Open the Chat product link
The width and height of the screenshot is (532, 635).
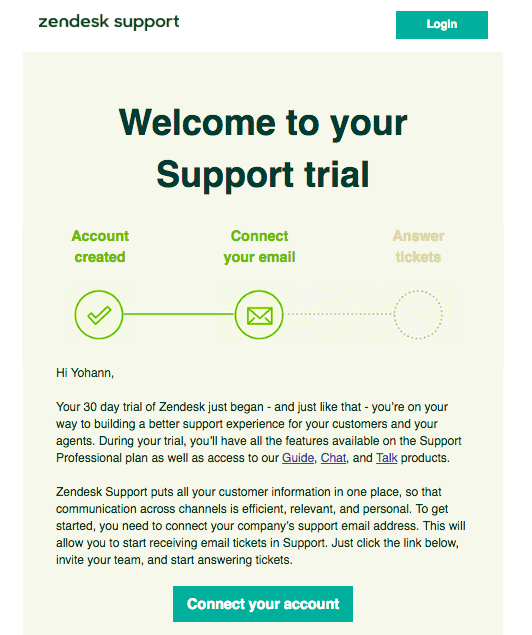(334, 458)
